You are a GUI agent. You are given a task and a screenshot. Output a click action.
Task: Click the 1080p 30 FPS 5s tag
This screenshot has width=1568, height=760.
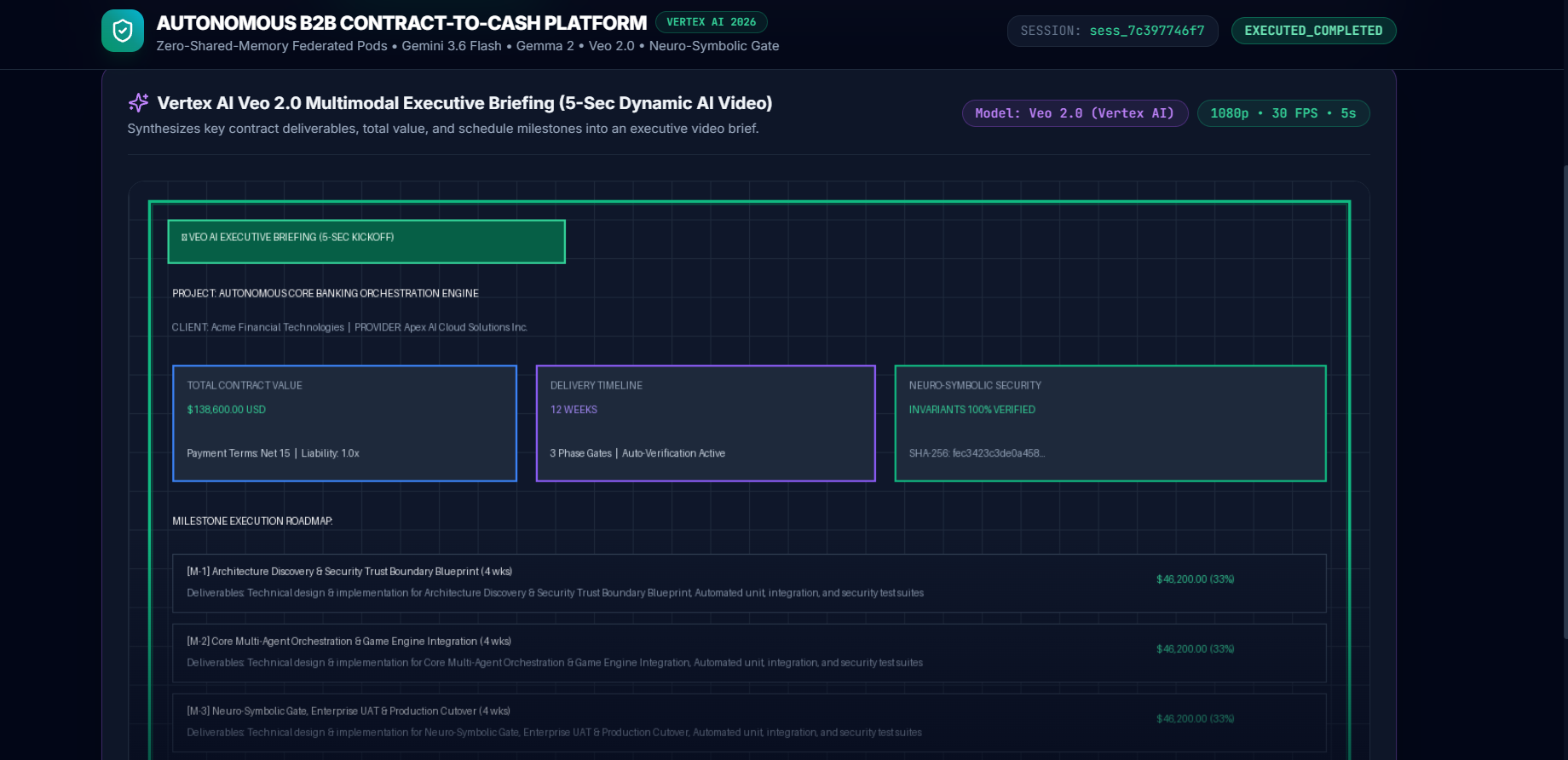point(1283,113)
